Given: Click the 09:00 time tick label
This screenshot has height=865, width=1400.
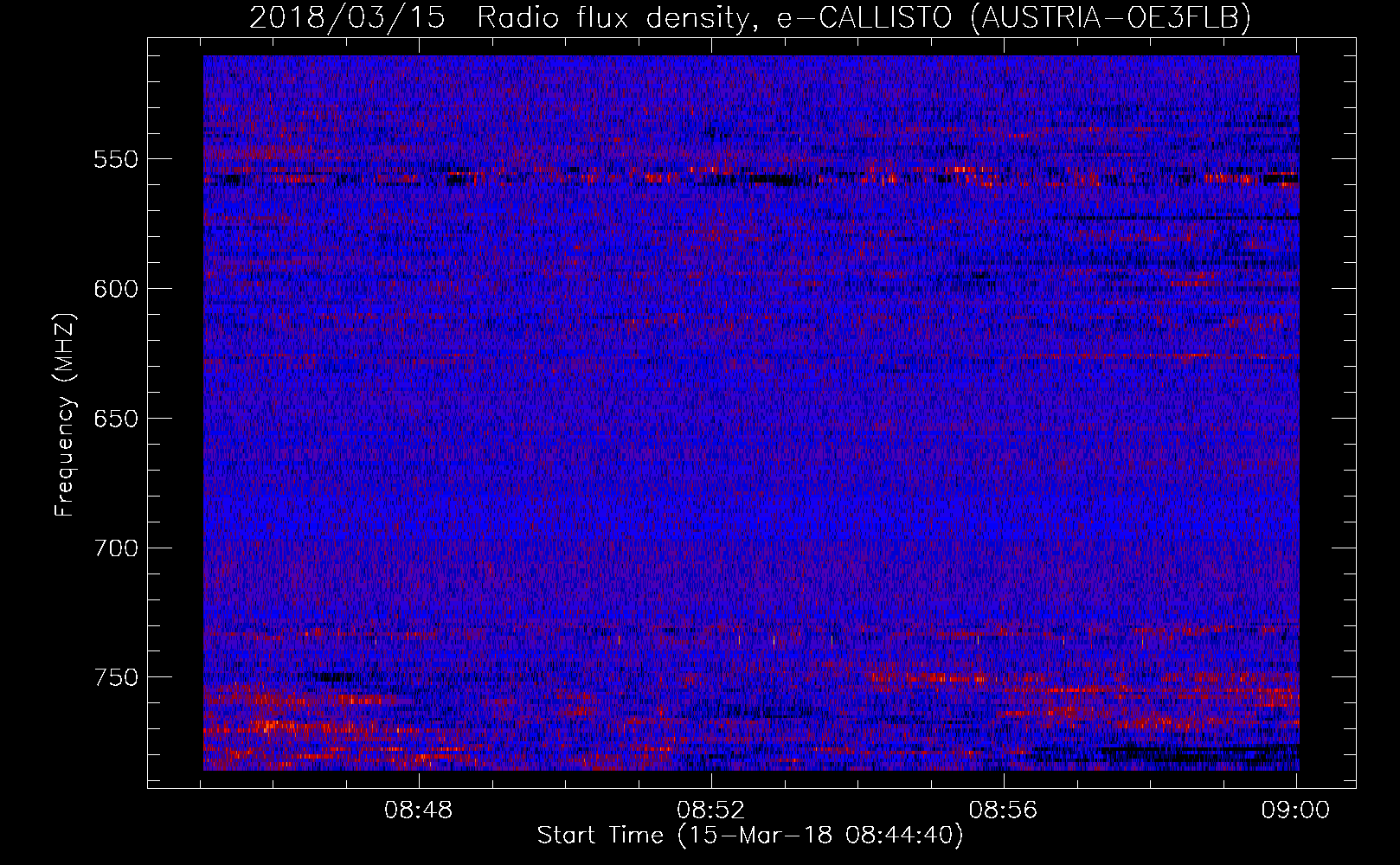Looking at the screenshot, I should pyautogui.click(x=1295, y=811).
